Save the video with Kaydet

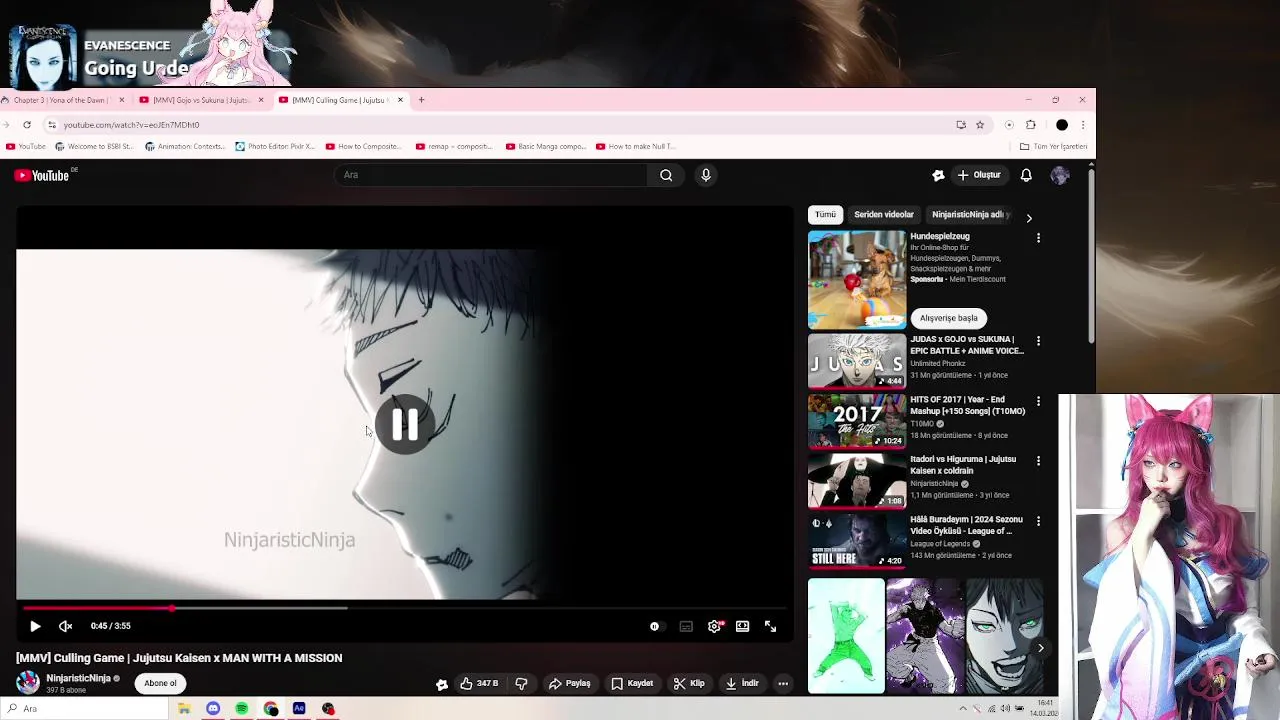tap(632, 684)
